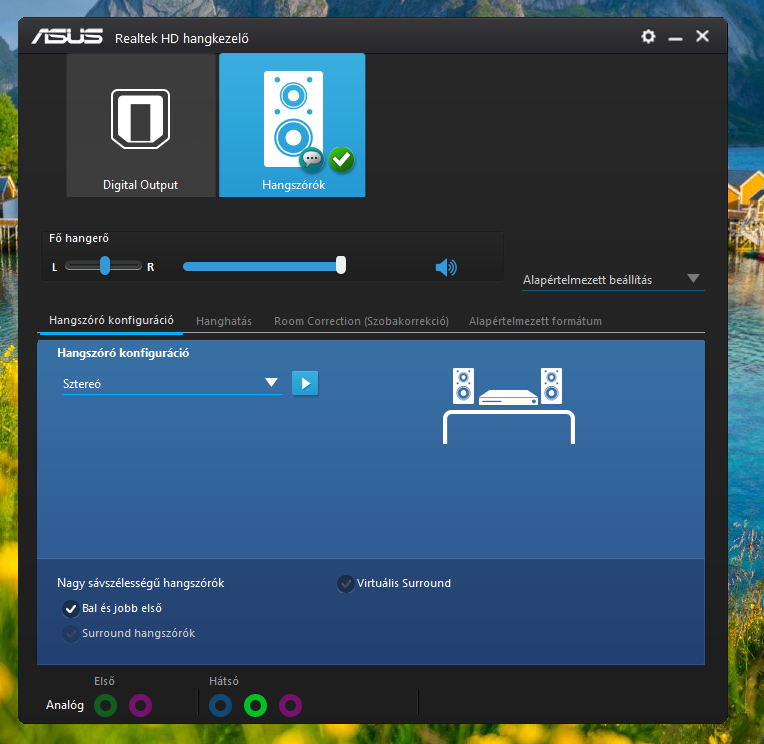Screen dimensions: 764x744
Task: Click the green checkmark default device badge
Action: pos(342,159)
